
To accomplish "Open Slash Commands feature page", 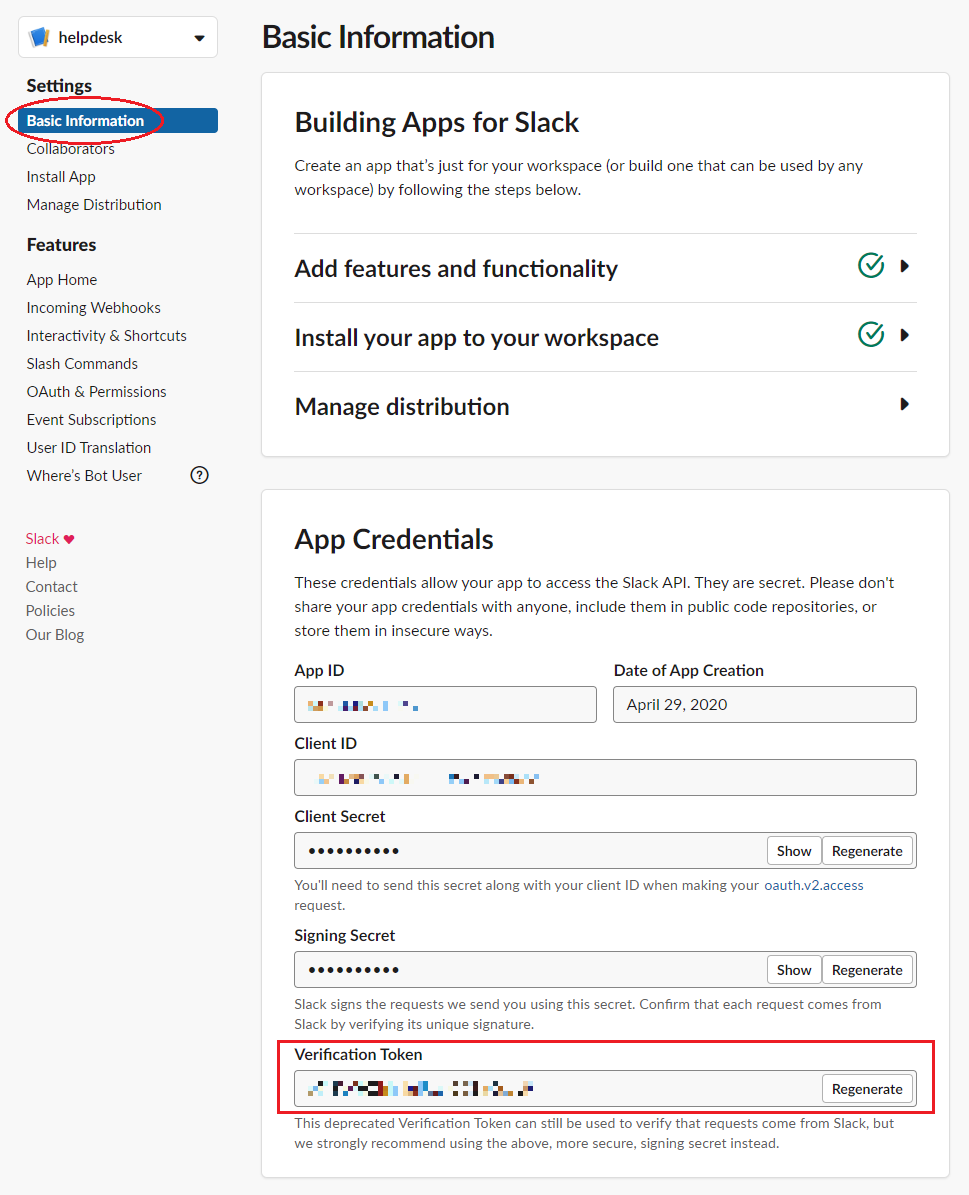I will (x=82, y=364).
